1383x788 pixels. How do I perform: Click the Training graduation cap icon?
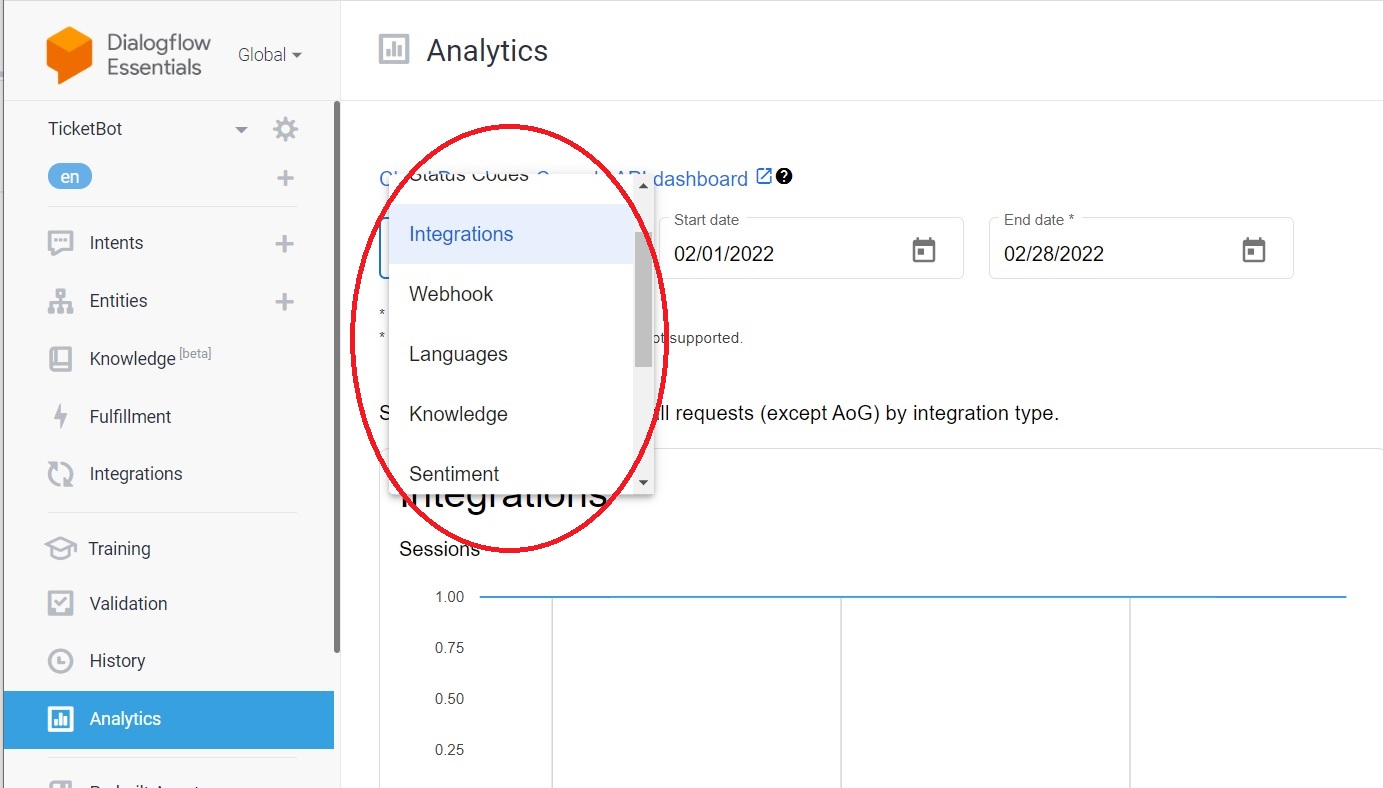(x=61, y=548)
